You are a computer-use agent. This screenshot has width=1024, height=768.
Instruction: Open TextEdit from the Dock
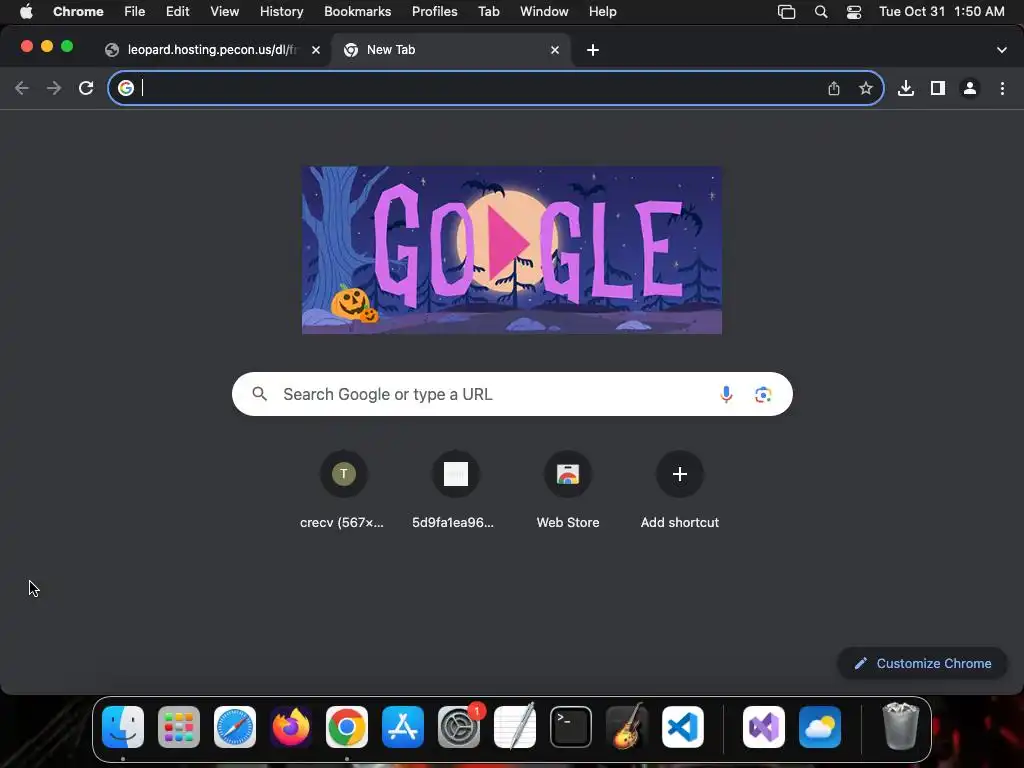pos(515,727)
